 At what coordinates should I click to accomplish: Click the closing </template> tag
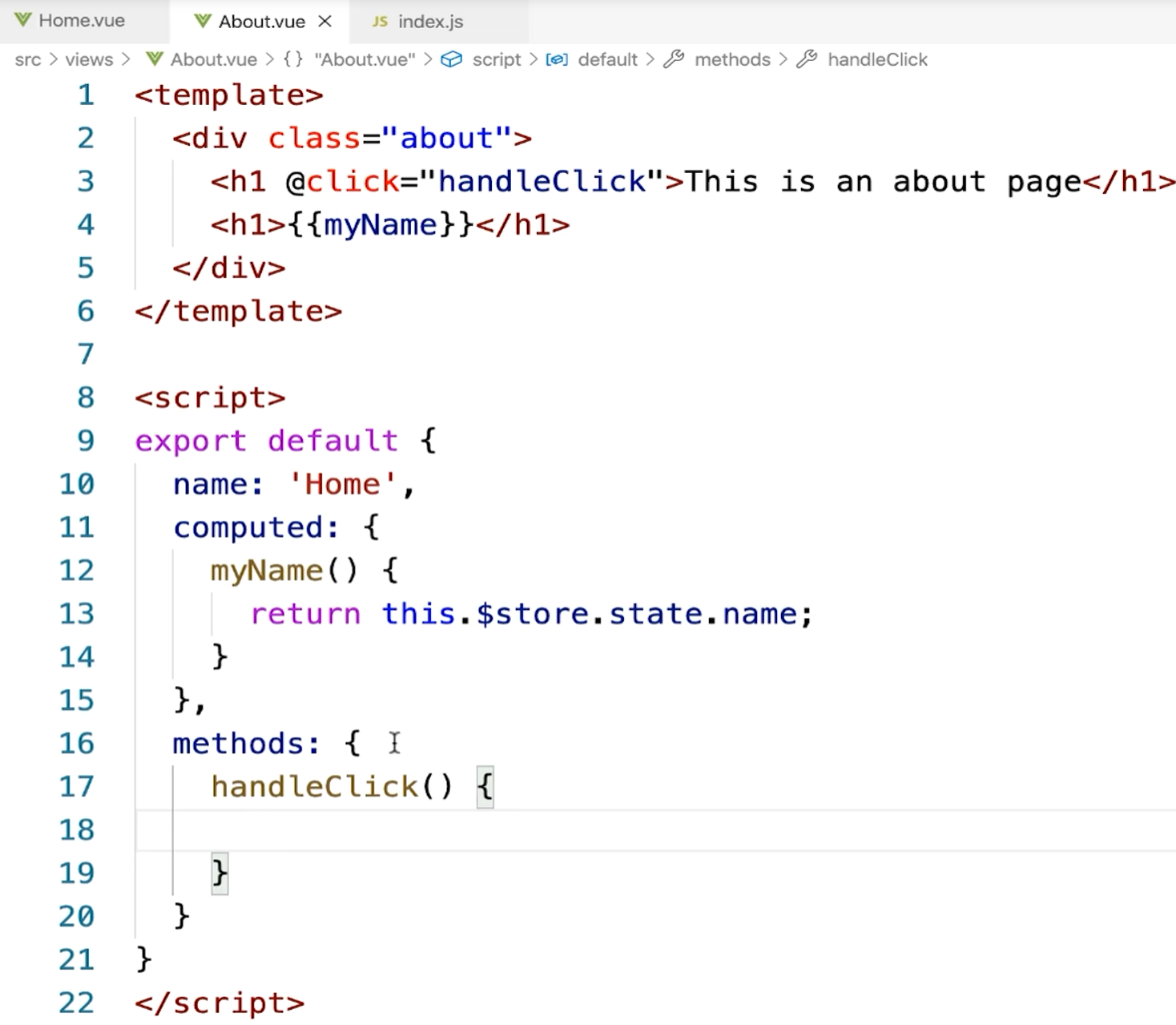tap(238, 312)
